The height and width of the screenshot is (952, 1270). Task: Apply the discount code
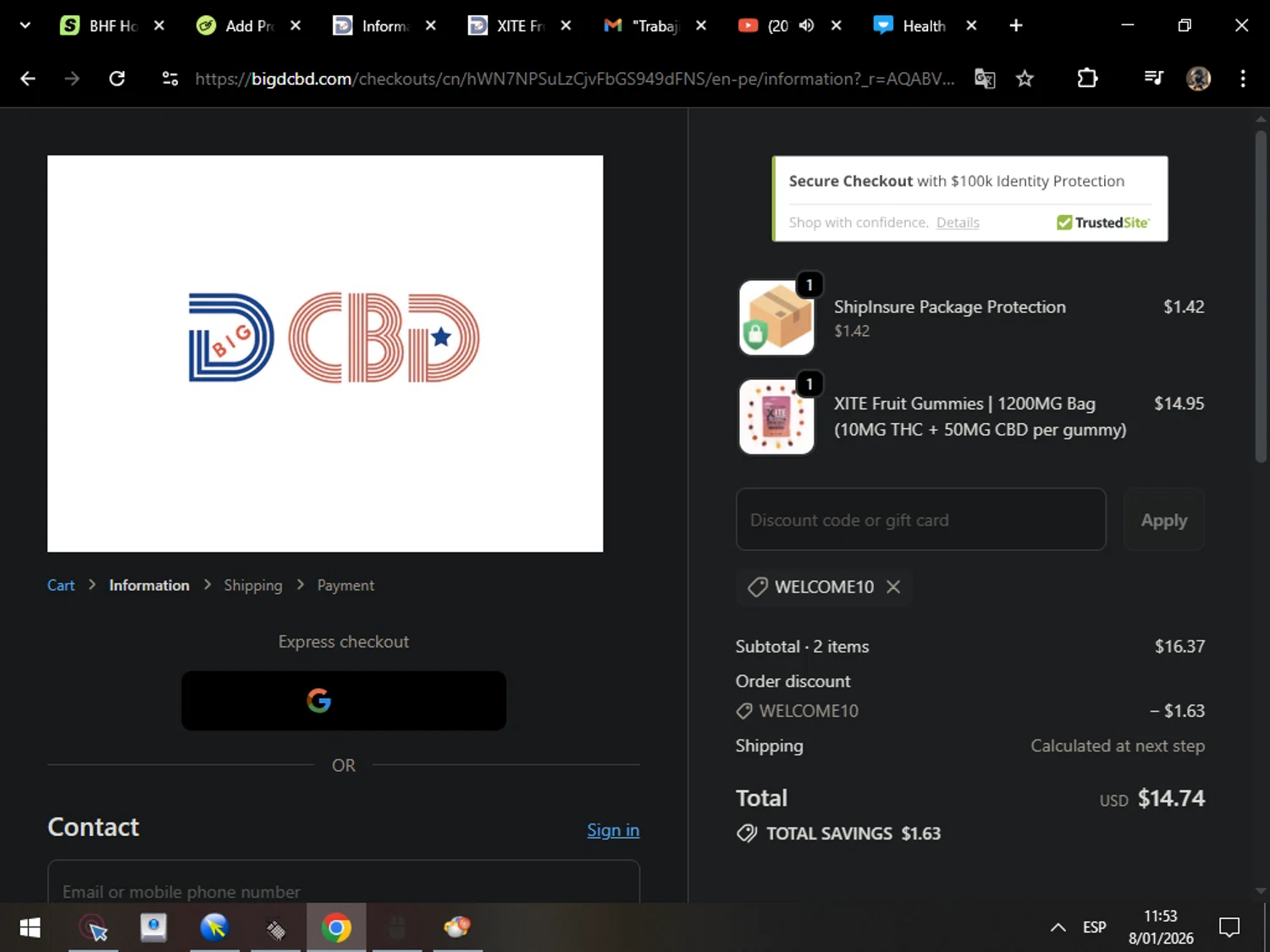pos(1164,520)
